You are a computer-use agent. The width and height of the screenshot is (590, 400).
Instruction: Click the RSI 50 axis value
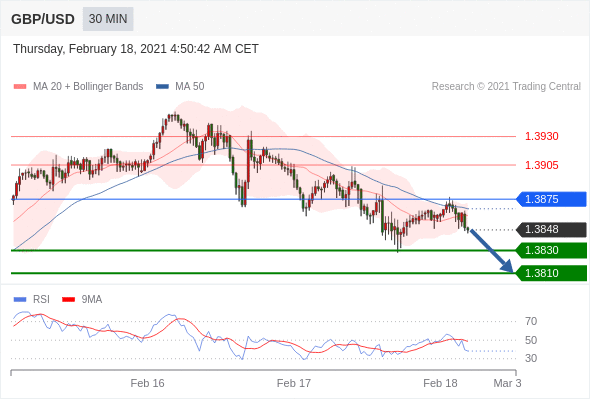pyautogui.click(x=531, y=340)
